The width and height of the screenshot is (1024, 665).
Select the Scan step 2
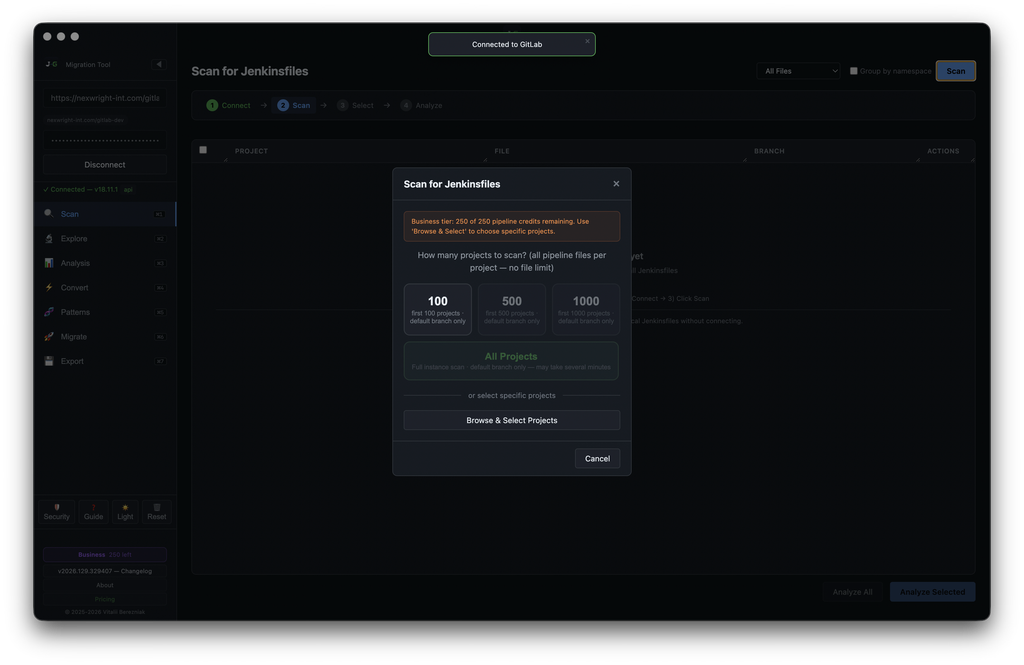294,105
